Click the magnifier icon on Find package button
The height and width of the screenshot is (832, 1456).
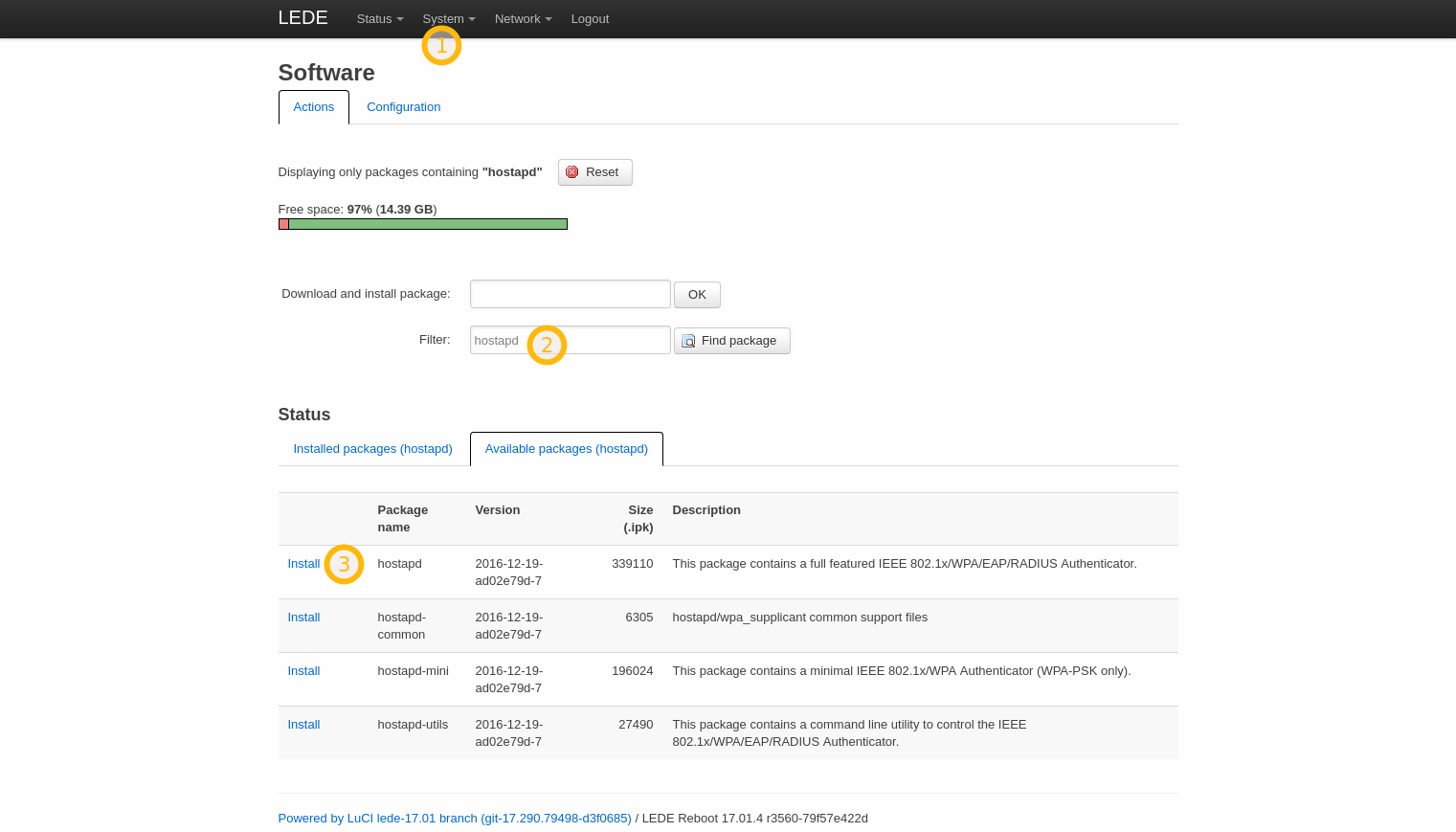pos(689,341)
